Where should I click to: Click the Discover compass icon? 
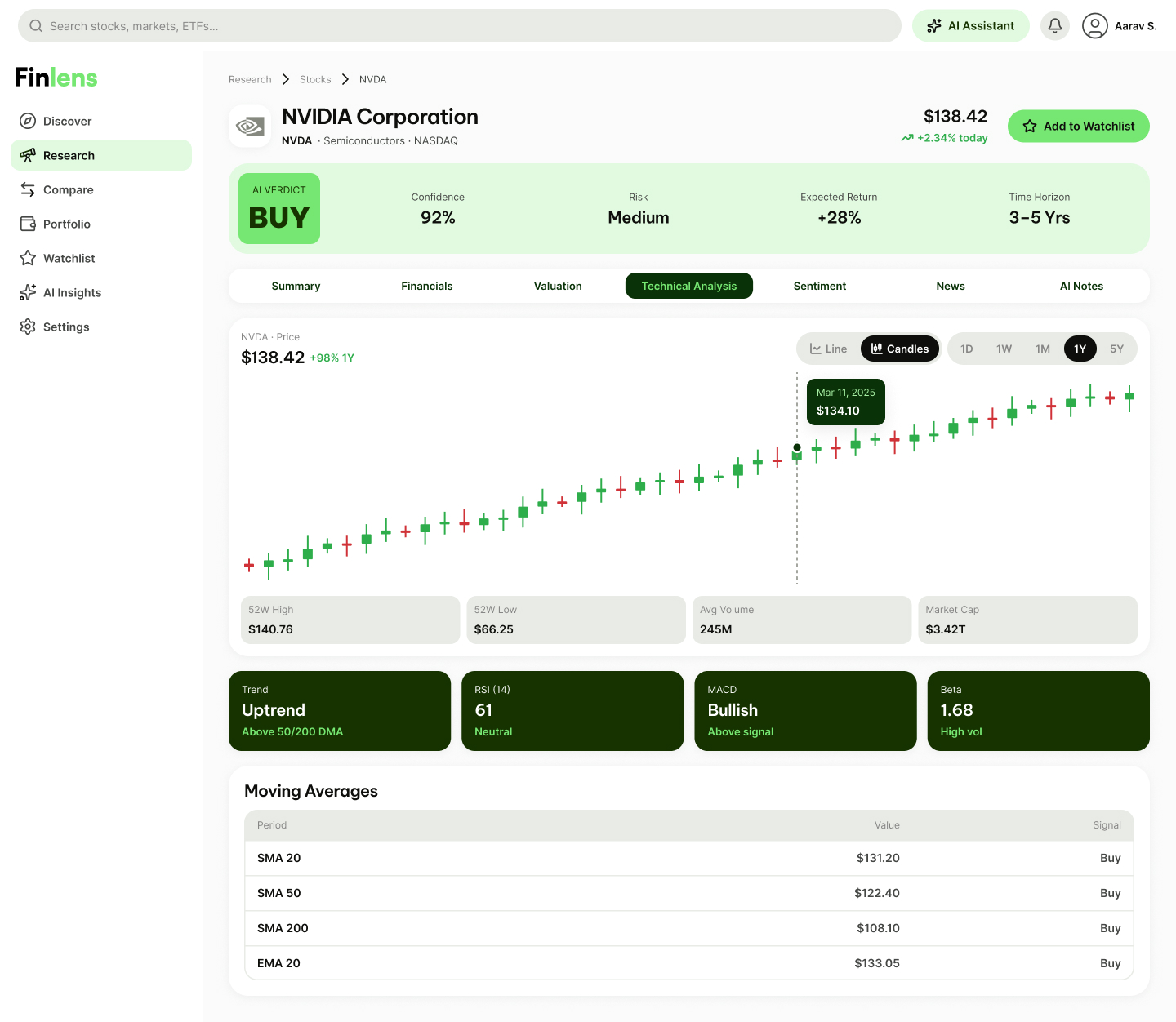[28, 121]
